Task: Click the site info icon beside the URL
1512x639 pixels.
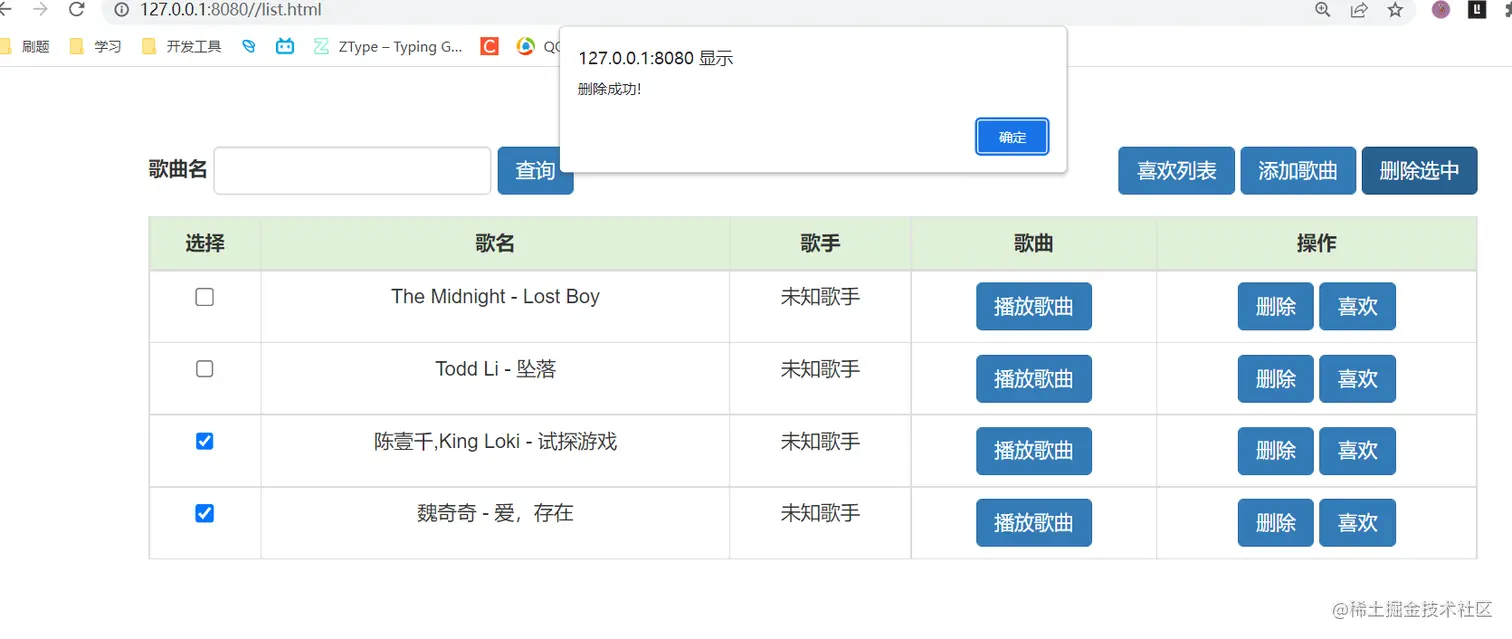Action: pos(122,10)
